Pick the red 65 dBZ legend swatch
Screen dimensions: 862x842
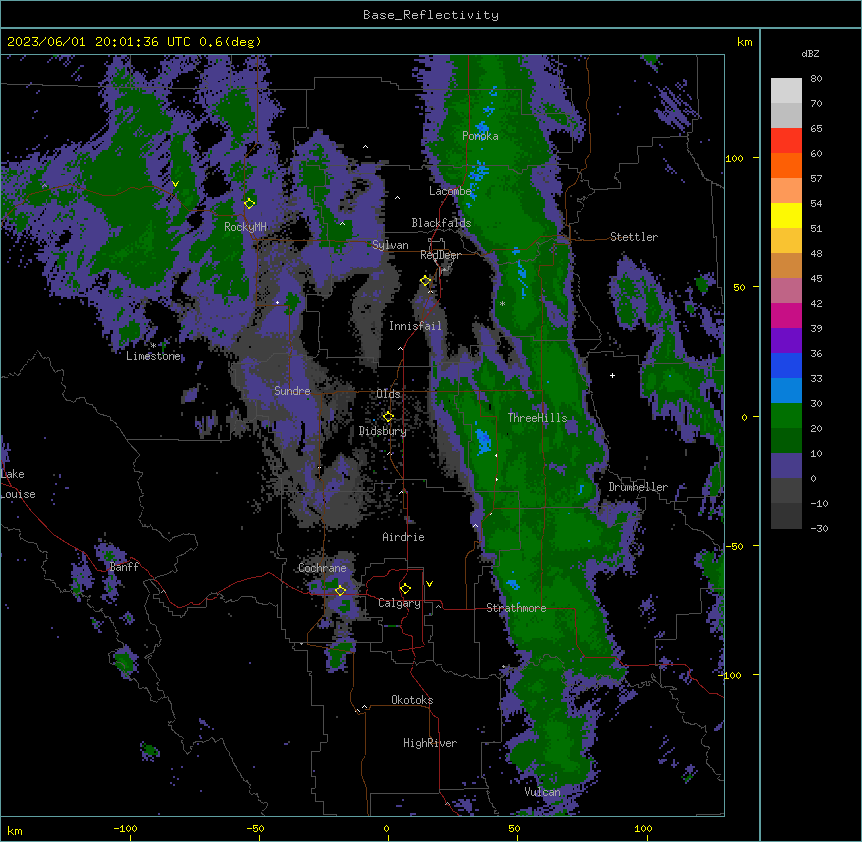[x=786, y=140]
